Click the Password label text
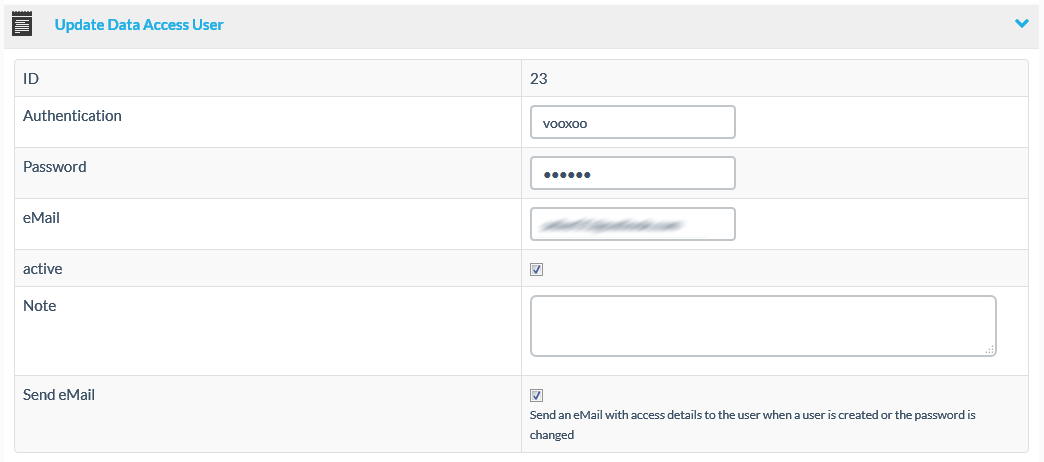Screen dimensions: 1044x462 55,167
